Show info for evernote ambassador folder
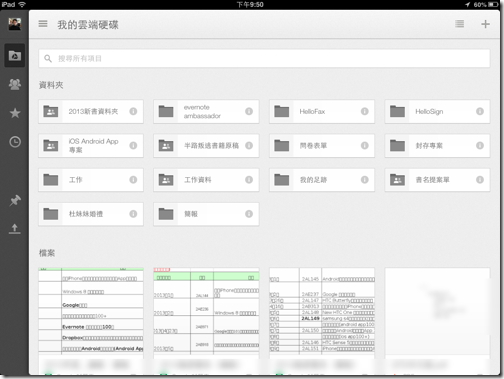 [249, 111]
